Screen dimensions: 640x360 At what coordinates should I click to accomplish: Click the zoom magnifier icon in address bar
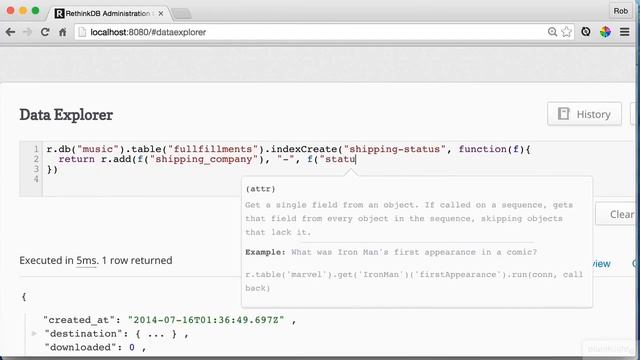552,32
